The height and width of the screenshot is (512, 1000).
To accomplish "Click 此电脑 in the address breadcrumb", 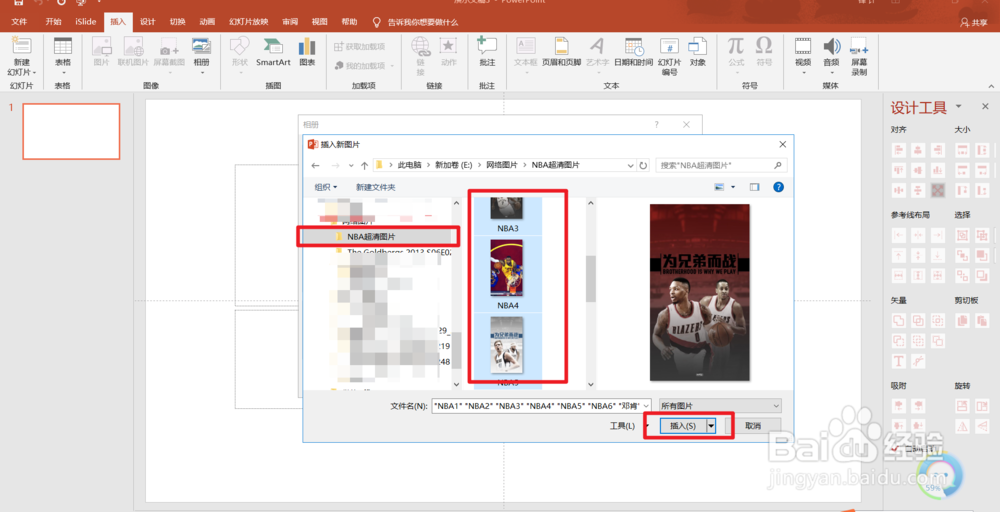I will coord(409,165).
